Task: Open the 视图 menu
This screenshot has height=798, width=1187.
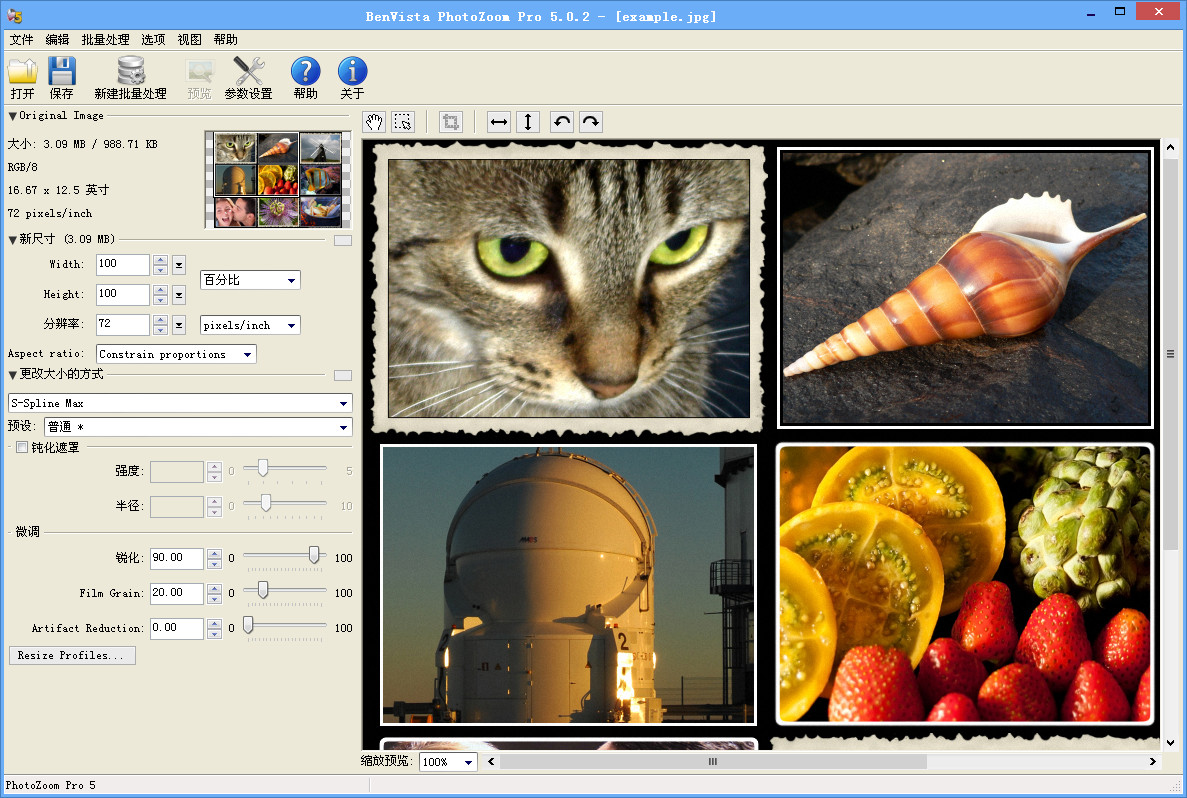Action: point(189,39)
